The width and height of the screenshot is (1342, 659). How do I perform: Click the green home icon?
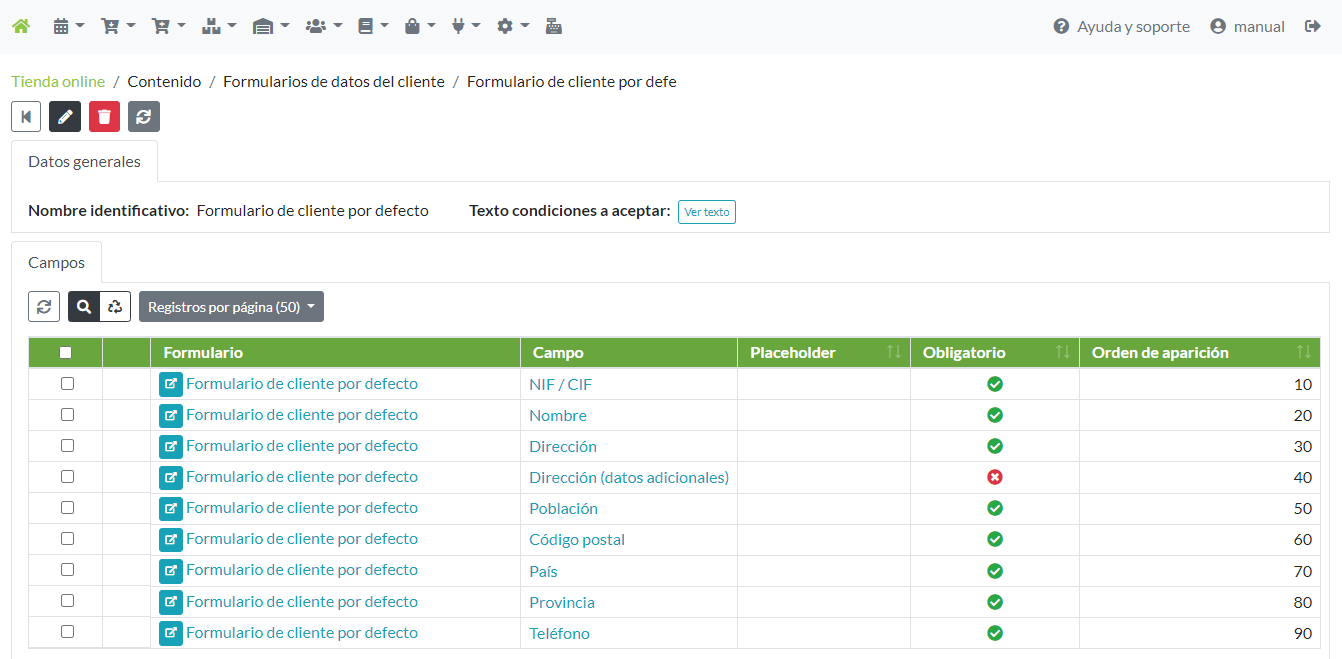(21, 27)
